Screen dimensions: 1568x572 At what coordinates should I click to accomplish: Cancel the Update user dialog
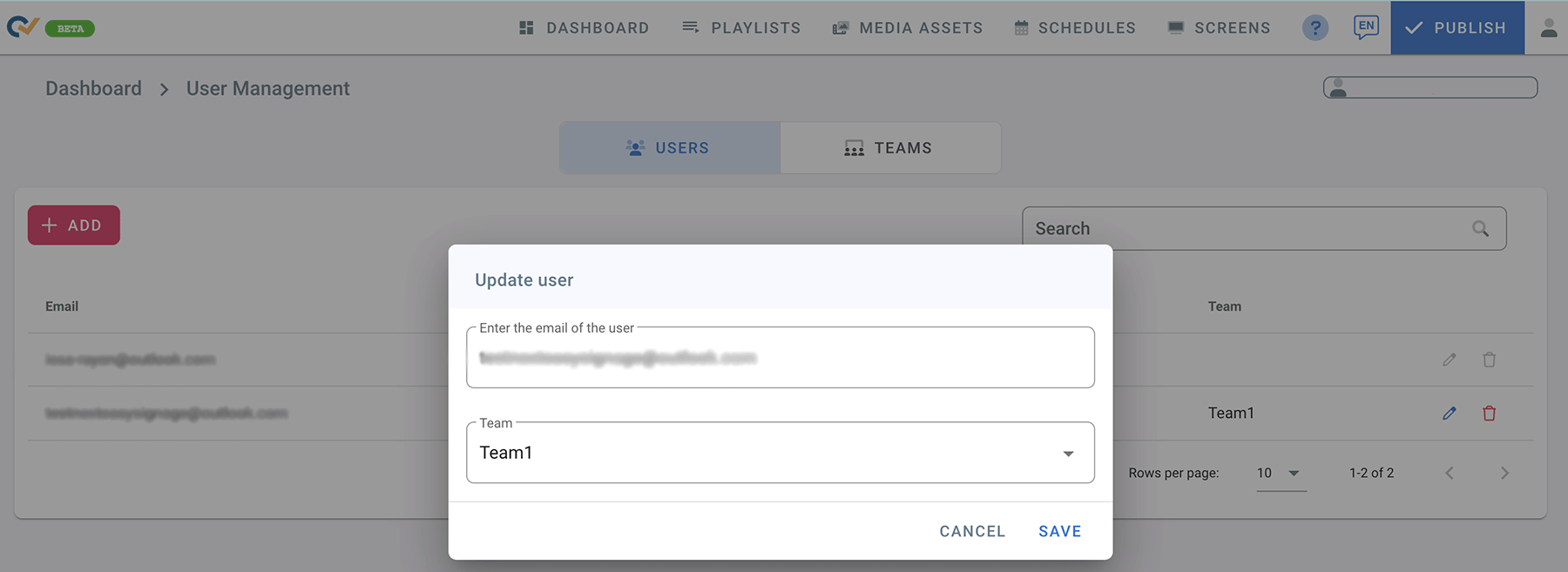click(971, 531)
